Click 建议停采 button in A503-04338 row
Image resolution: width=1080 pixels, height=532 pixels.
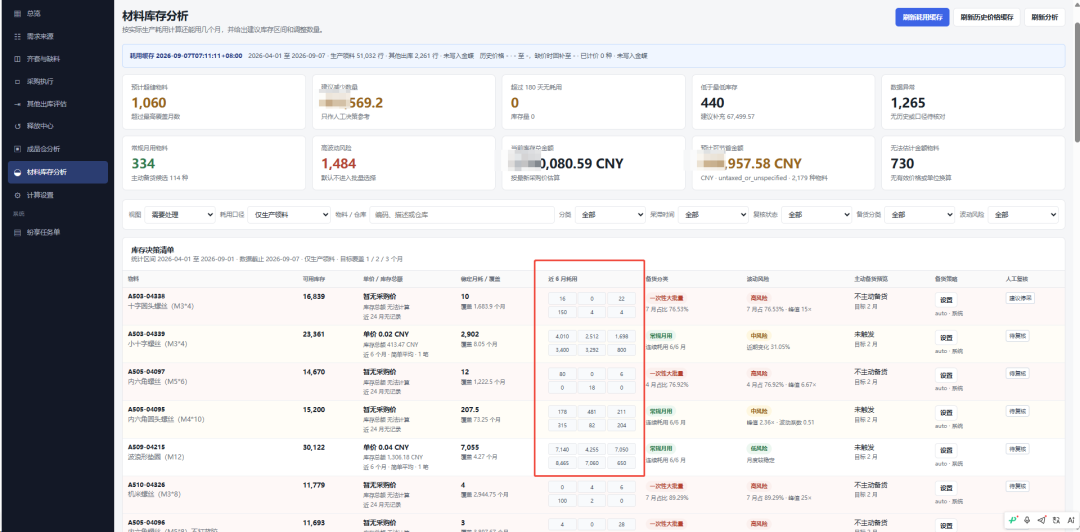[x=1019, y=298]
